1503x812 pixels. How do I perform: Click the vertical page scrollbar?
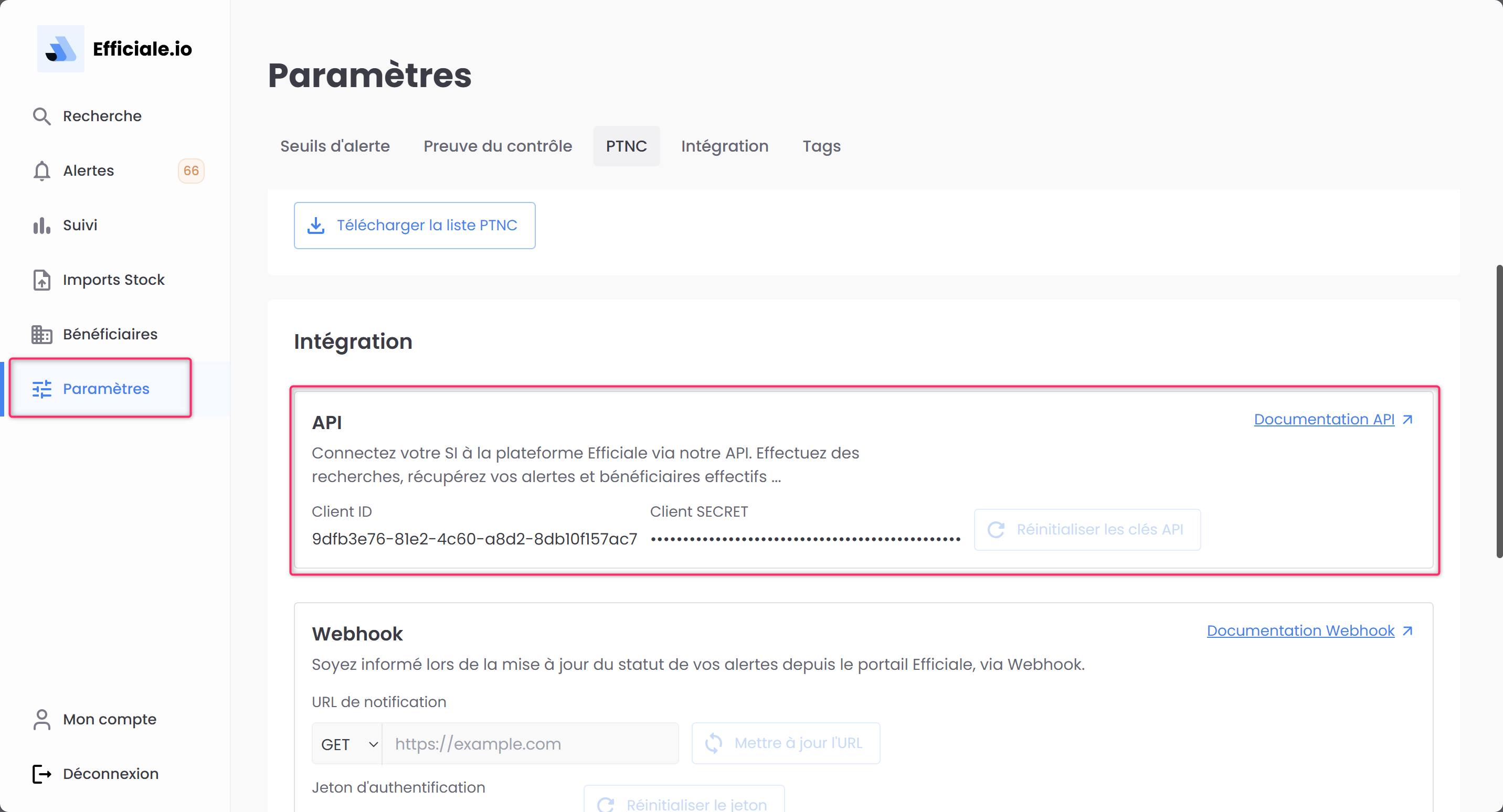pyautogui.click(x=1498, y=411)
